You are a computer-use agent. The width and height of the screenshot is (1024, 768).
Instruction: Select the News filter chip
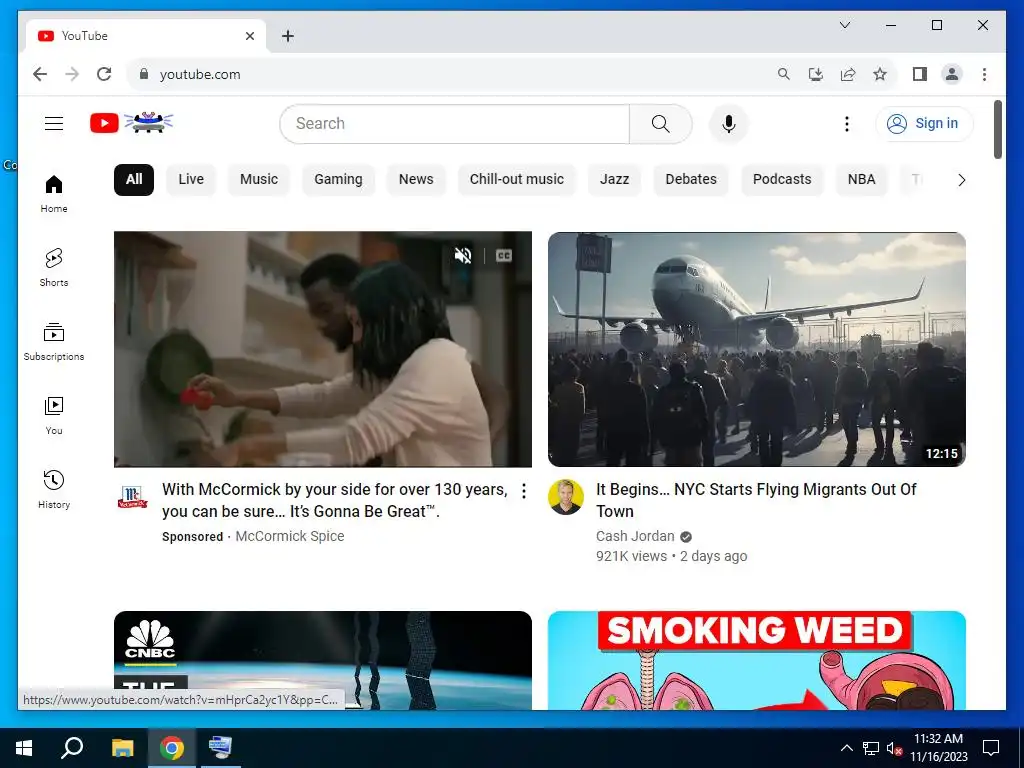(416, 180)
